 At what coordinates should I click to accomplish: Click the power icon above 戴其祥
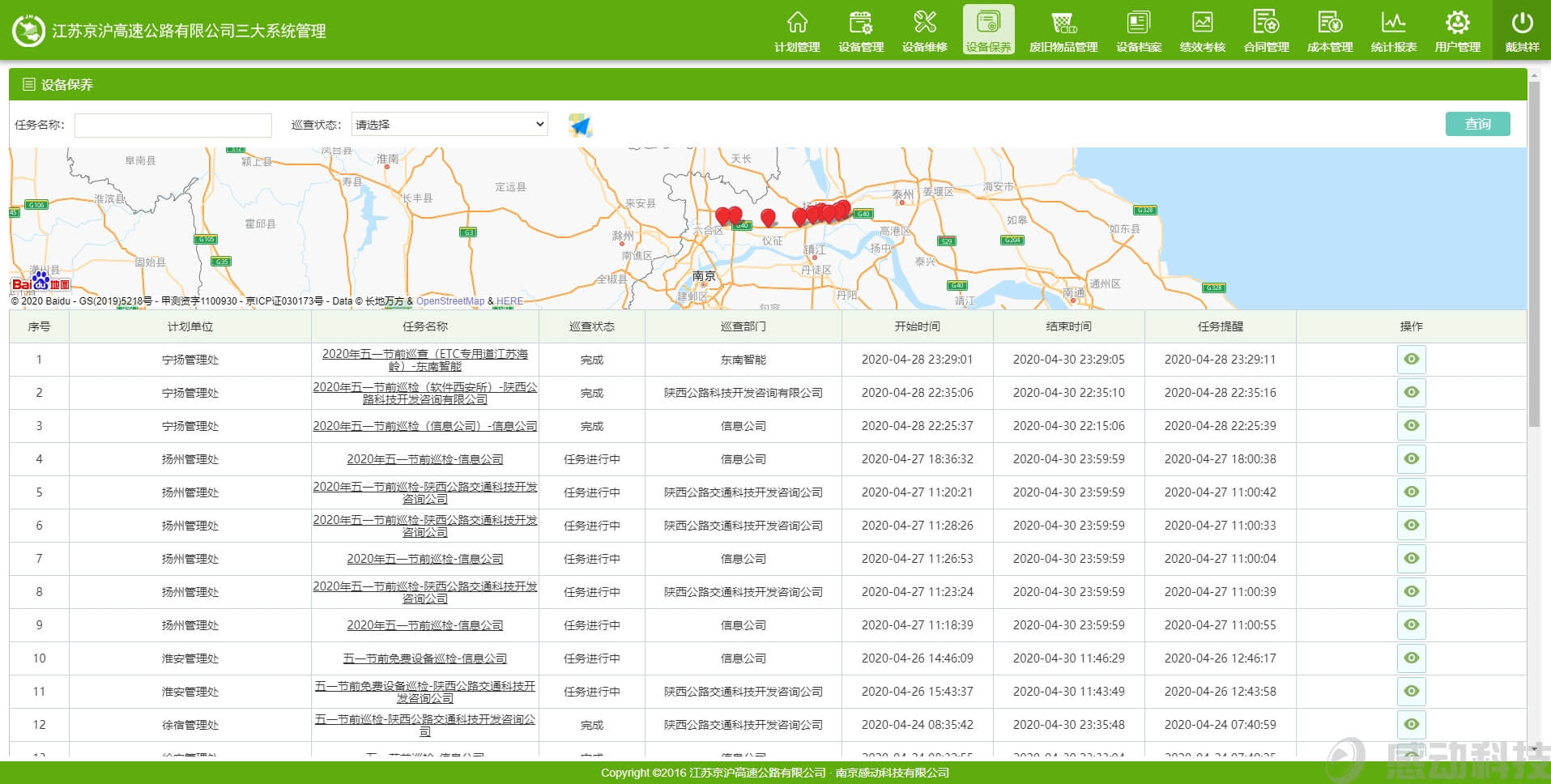tap(1522, 23)
